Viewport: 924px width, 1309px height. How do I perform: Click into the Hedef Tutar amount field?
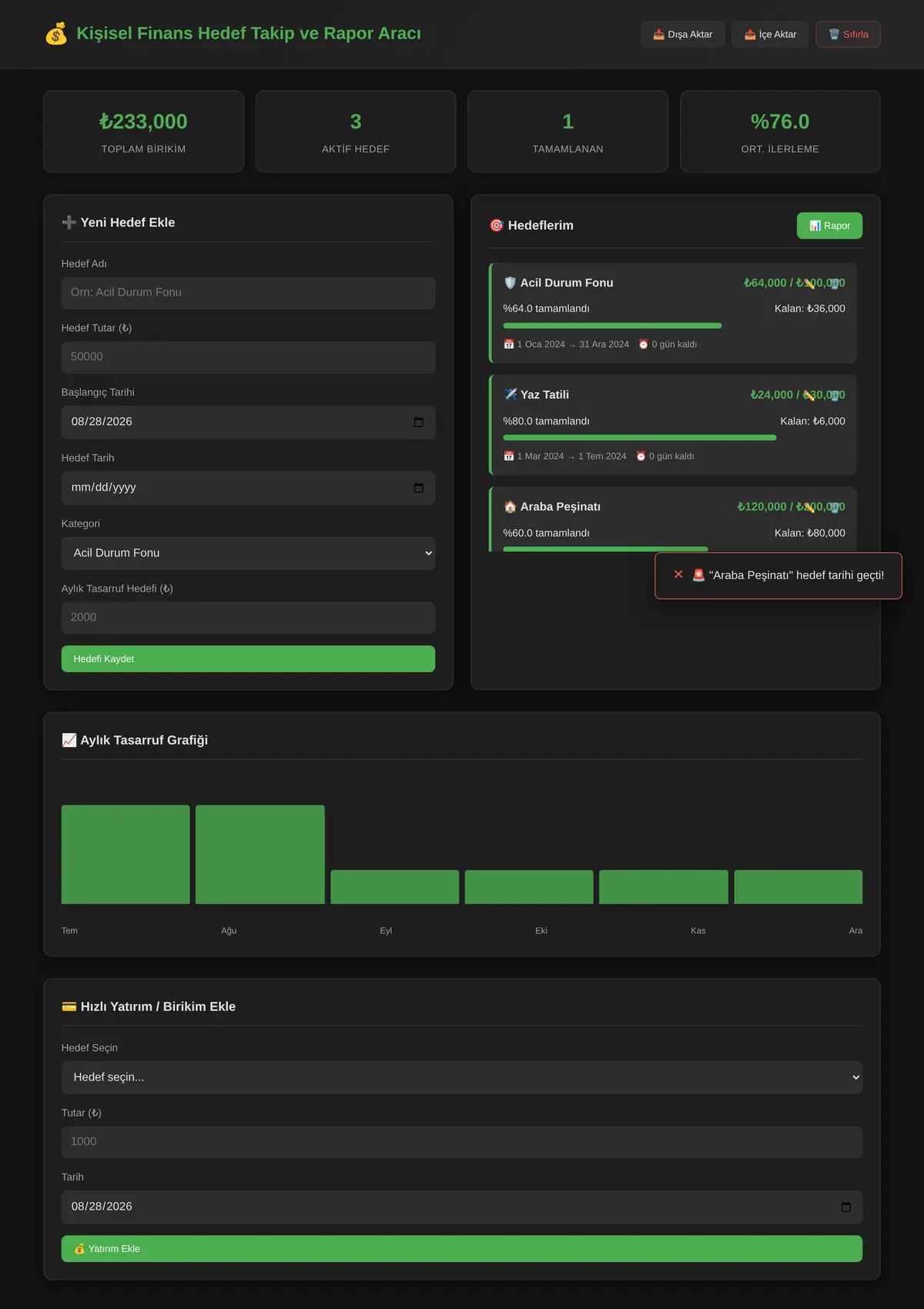[x=248, y=357]
